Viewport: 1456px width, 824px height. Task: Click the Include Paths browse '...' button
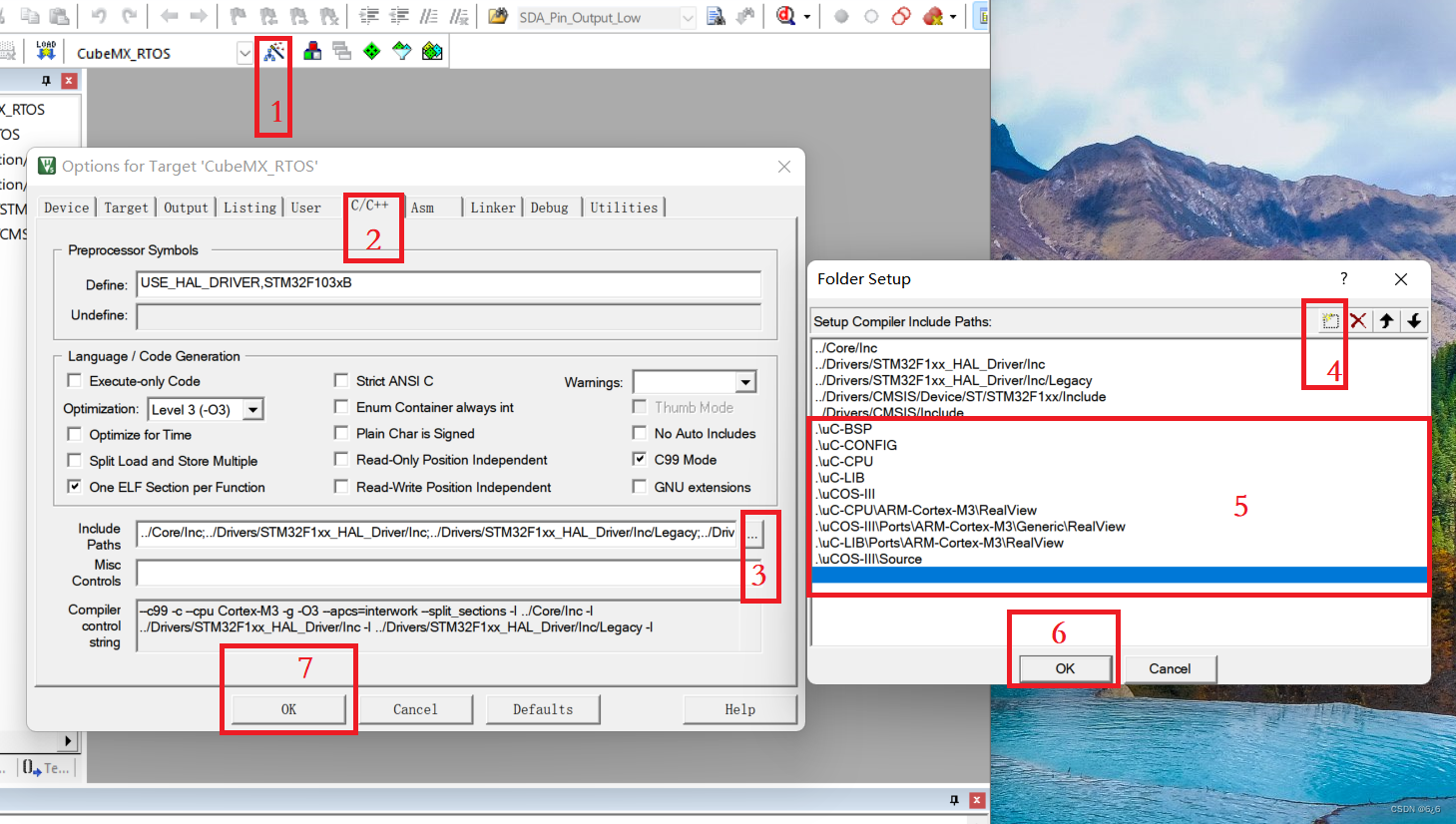(x=752, y=534)
